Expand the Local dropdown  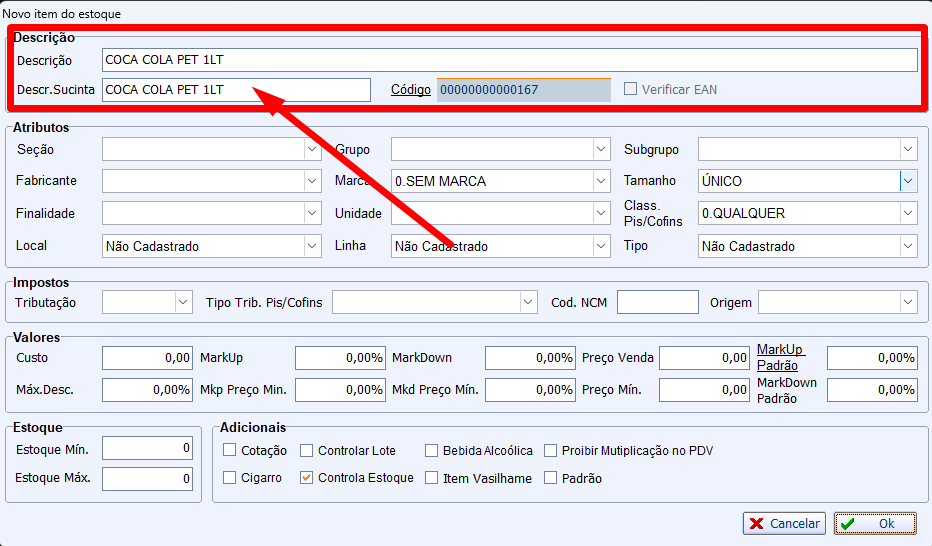[312, 246]
